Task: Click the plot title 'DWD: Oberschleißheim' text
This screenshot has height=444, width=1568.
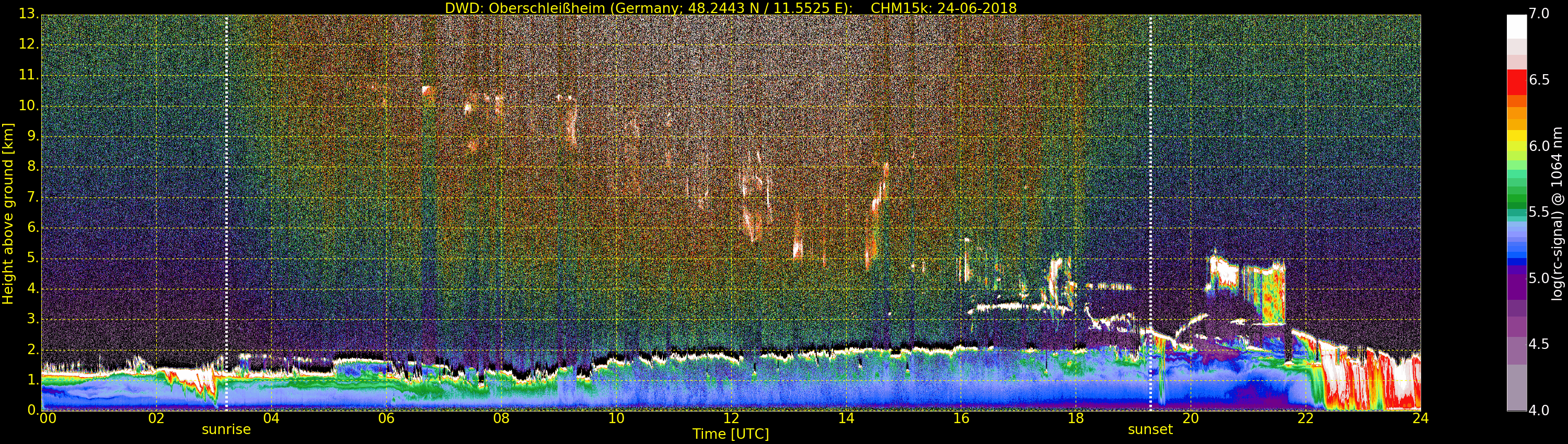Action: [x=525, y=8]
